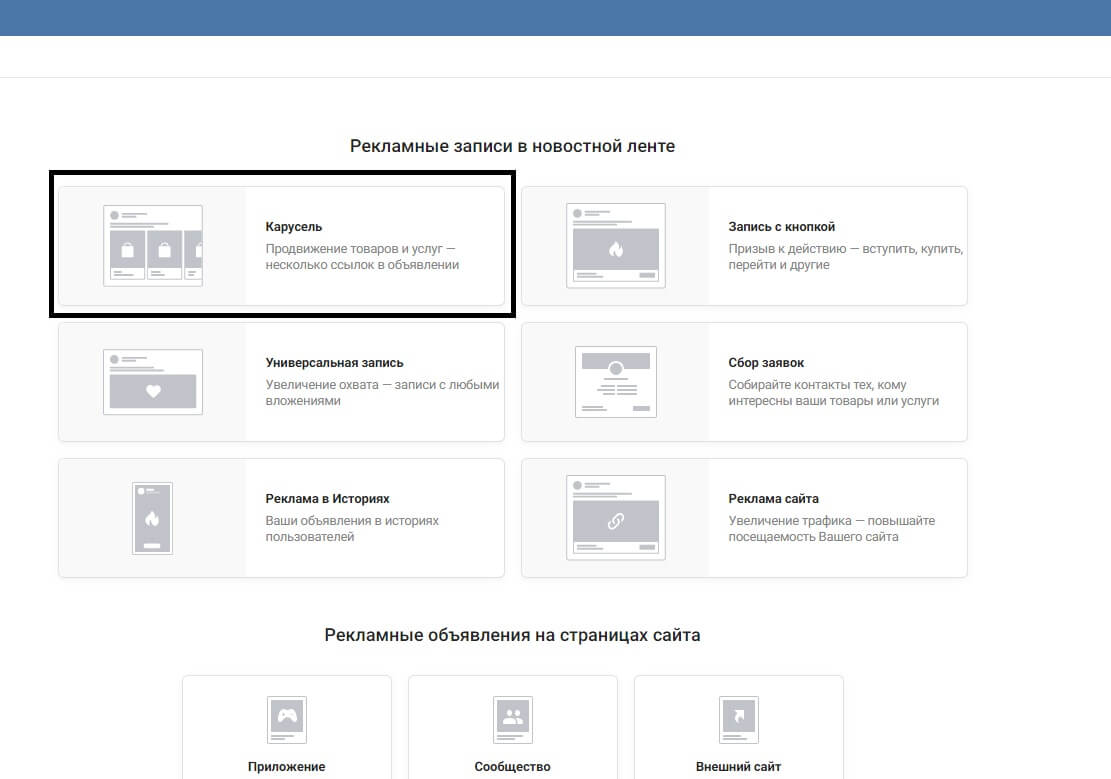Select the Универсальная запись title

click(x=334, y=363)
